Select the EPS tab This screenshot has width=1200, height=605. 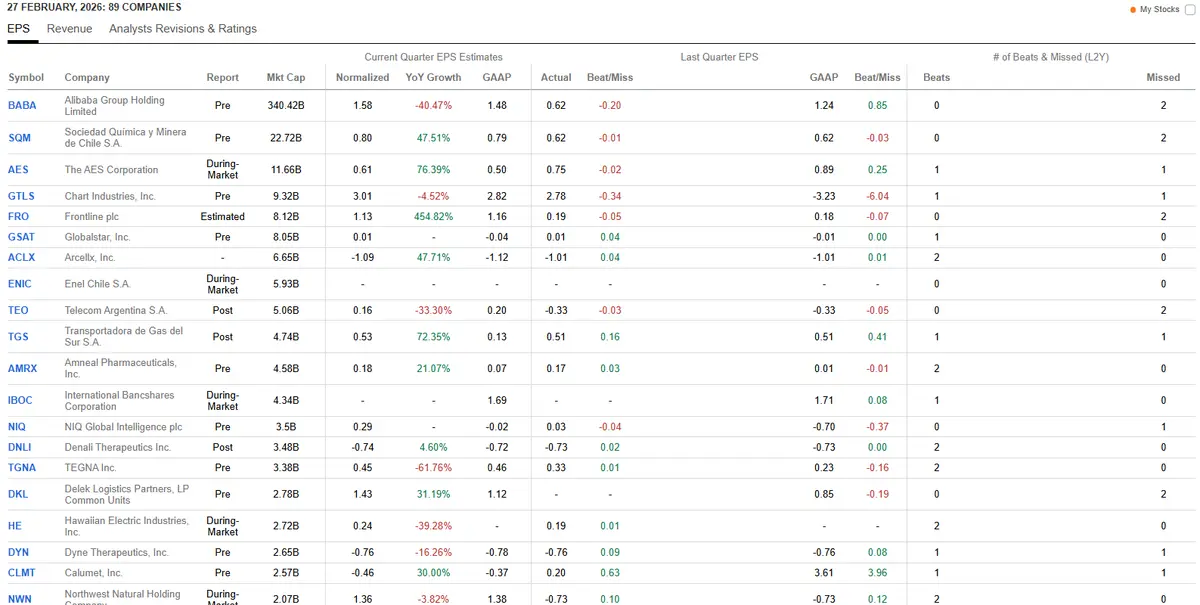tap(18, 29)
